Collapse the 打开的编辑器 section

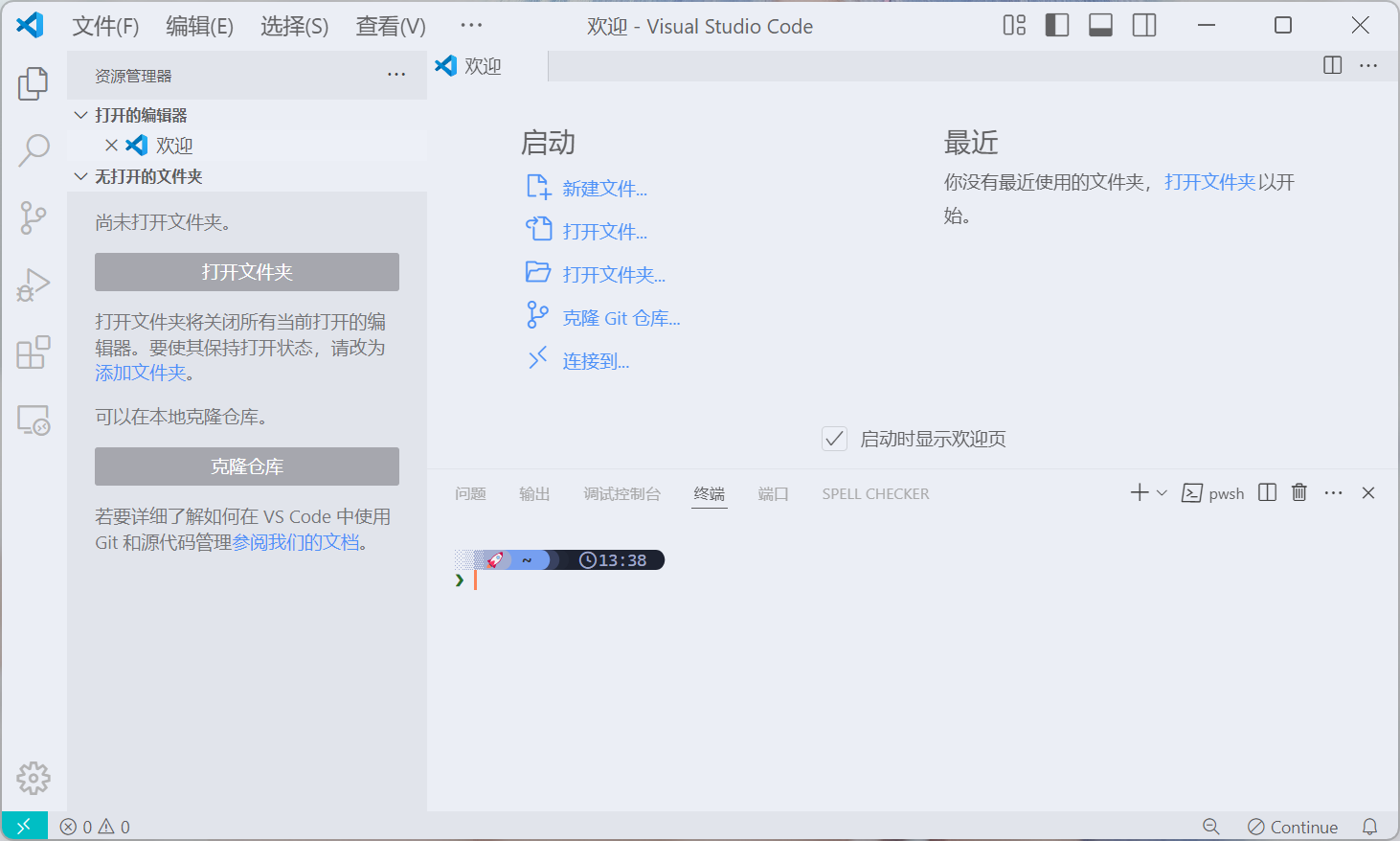coord(247,115)
